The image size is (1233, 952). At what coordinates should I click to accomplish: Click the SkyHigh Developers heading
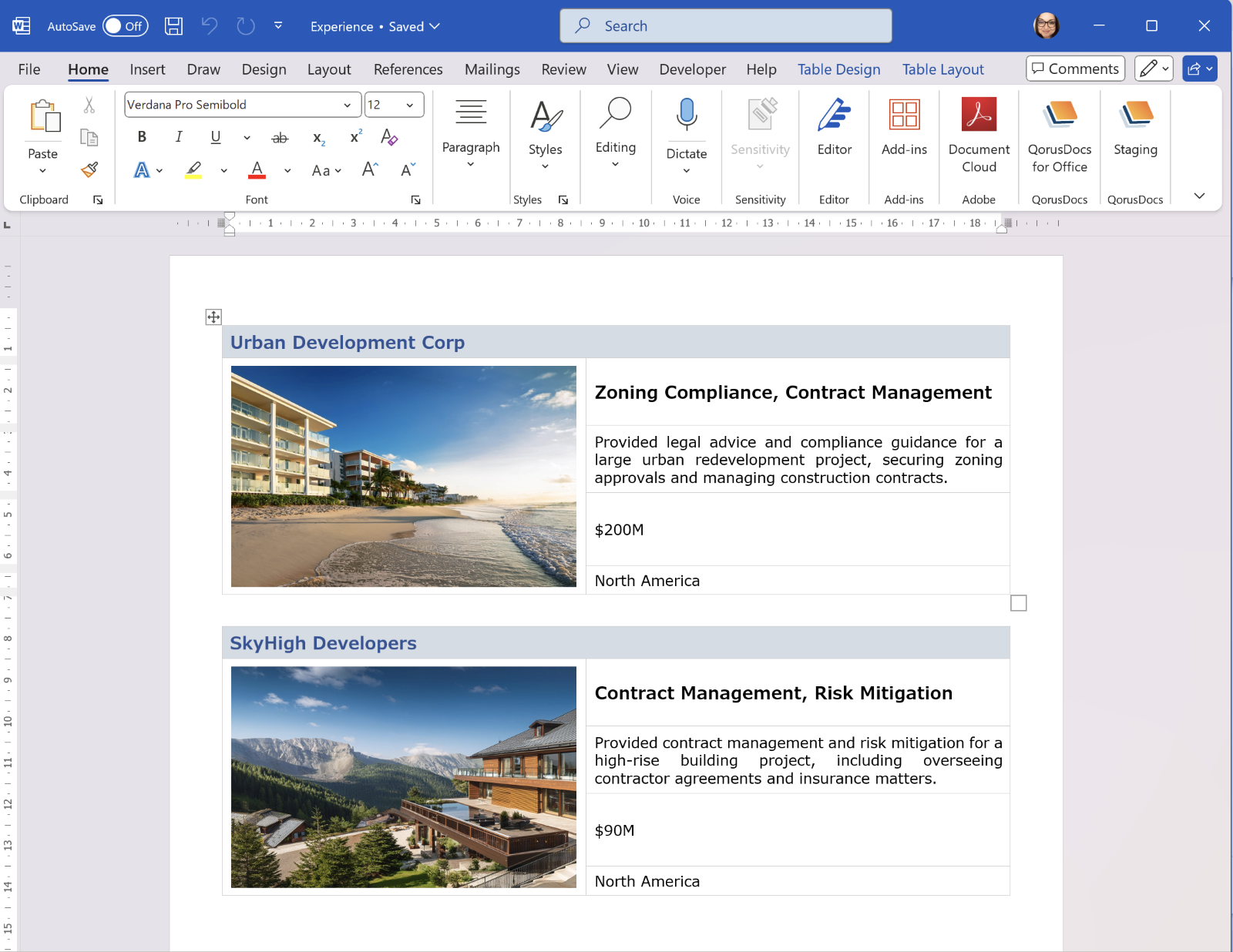(323, 643)
